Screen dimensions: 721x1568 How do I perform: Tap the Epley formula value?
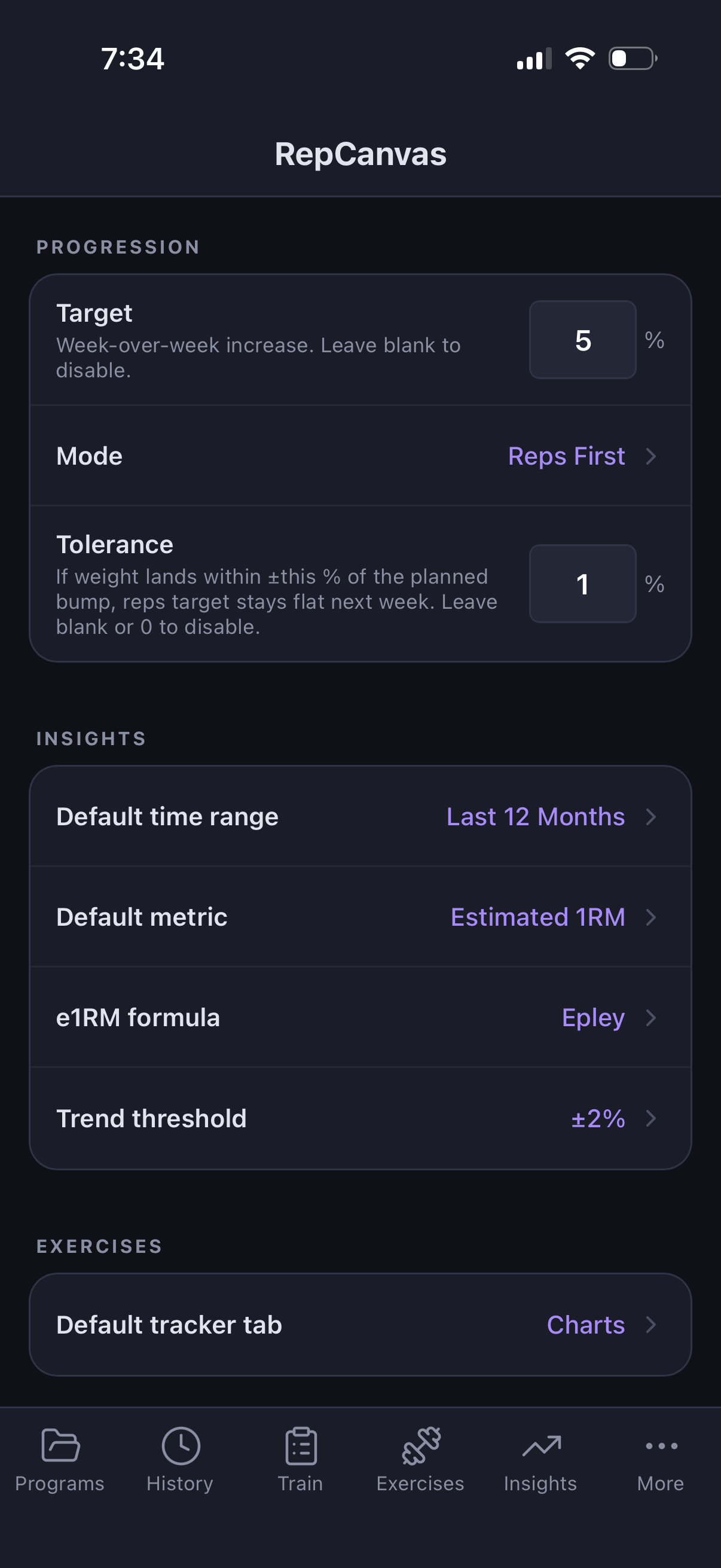click(592, 1018)
